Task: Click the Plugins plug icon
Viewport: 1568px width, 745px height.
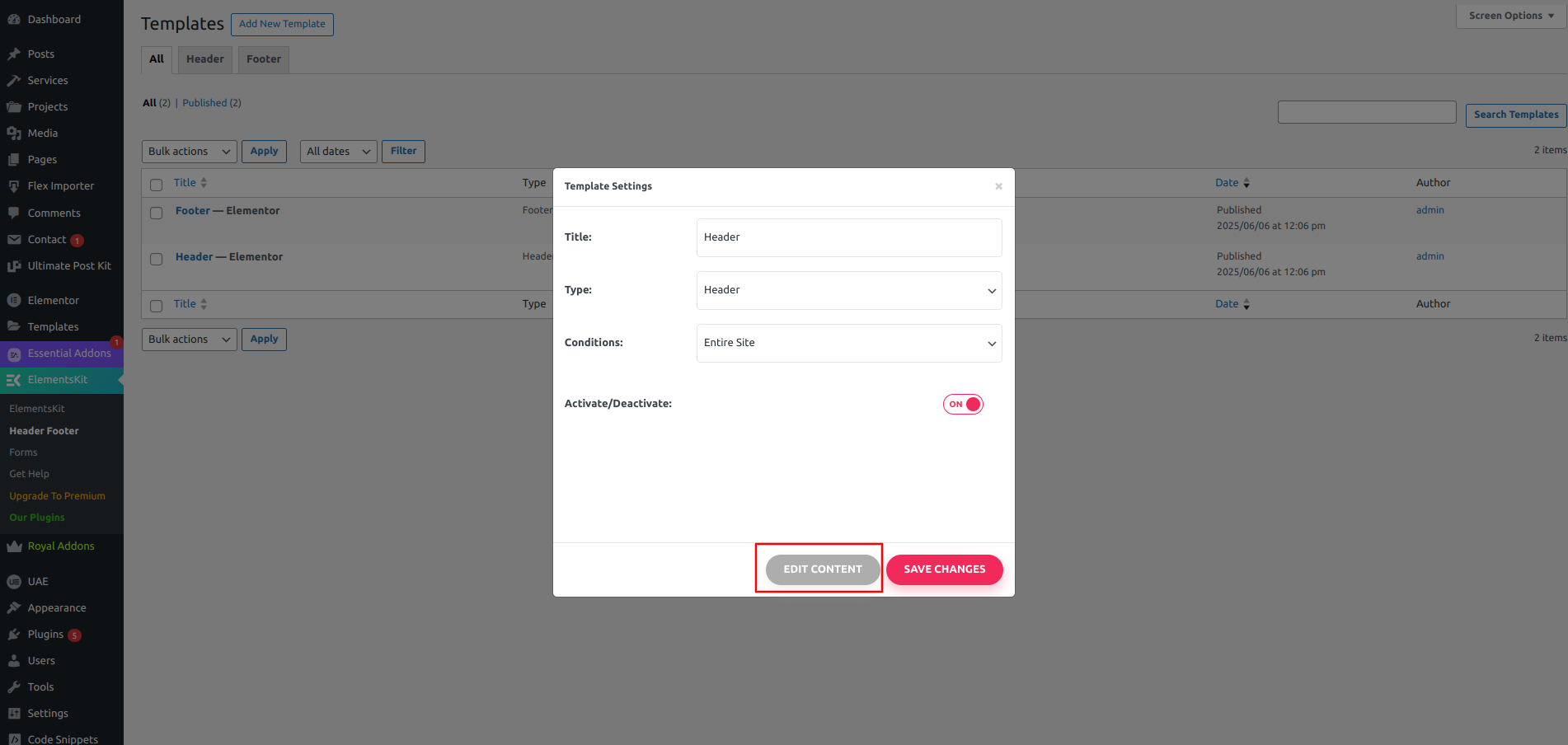Action: (x=14, y=635)
